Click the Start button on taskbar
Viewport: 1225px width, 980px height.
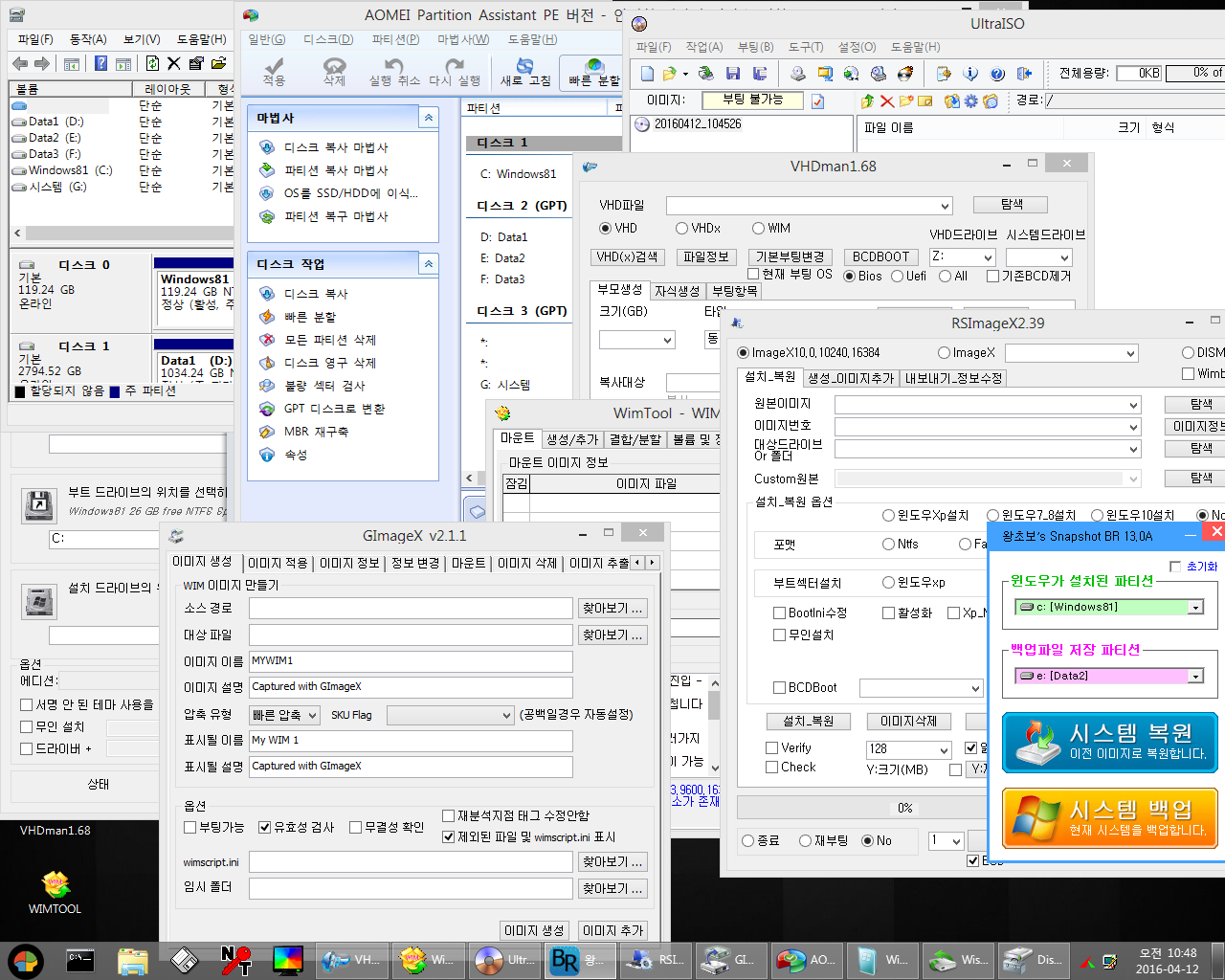point(26,960)
